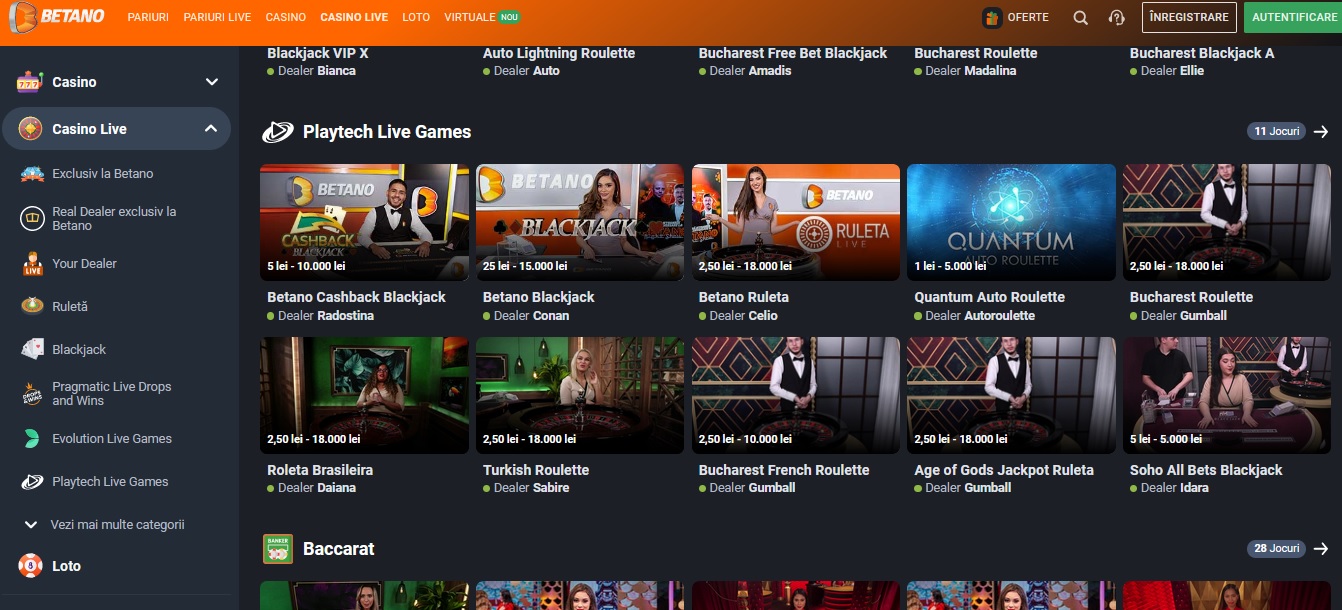Click the arrow next to 28 Jocuri

click(x=1321, y=549)
